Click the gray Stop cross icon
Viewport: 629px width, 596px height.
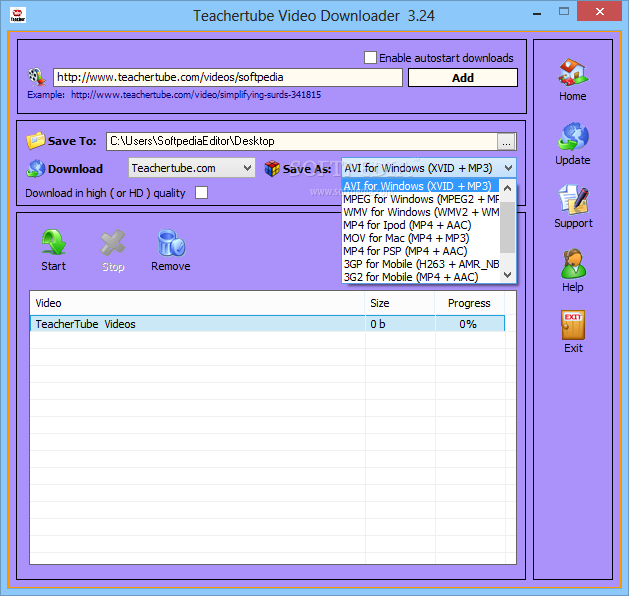coord(113,243)
